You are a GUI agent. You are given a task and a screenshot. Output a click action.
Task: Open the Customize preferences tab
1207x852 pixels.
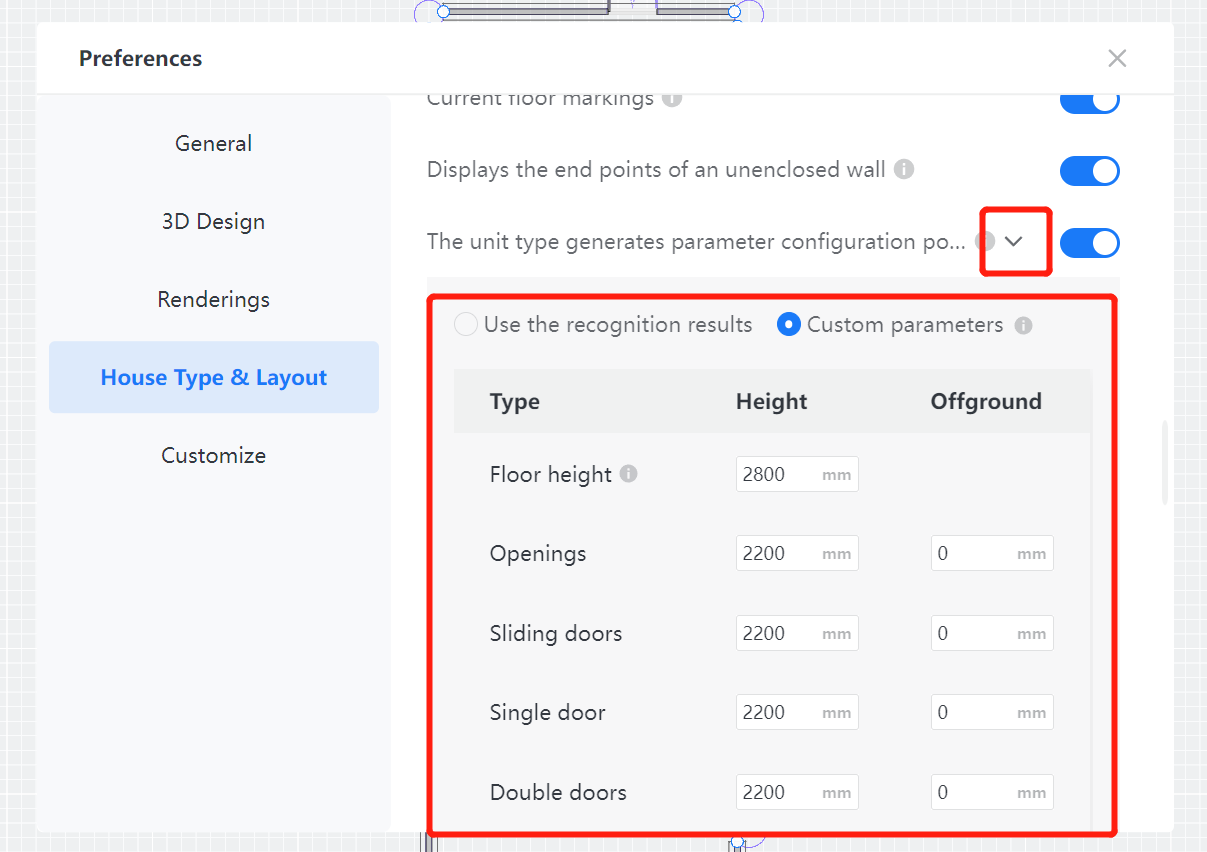pos(213,456)
